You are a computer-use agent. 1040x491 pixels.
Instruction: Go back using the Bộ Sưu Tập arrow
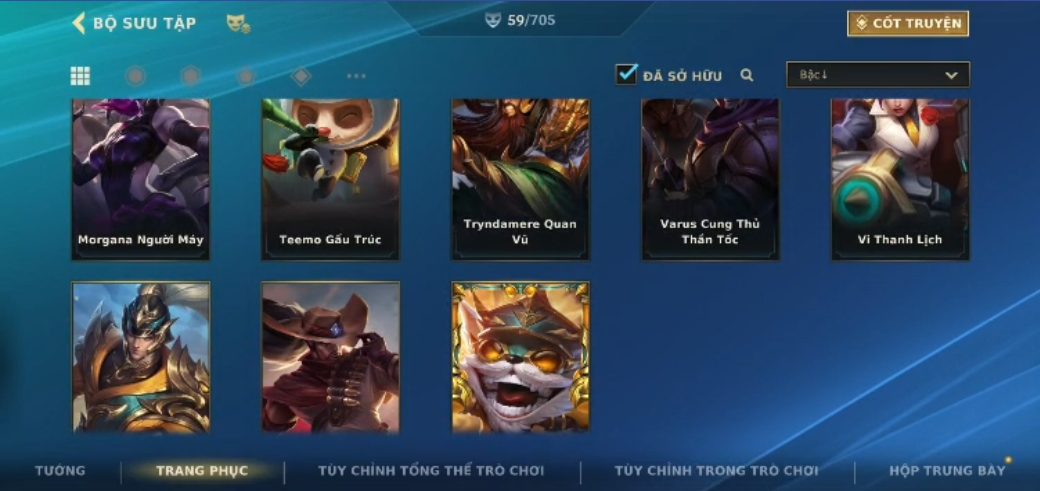click(79, 23)
